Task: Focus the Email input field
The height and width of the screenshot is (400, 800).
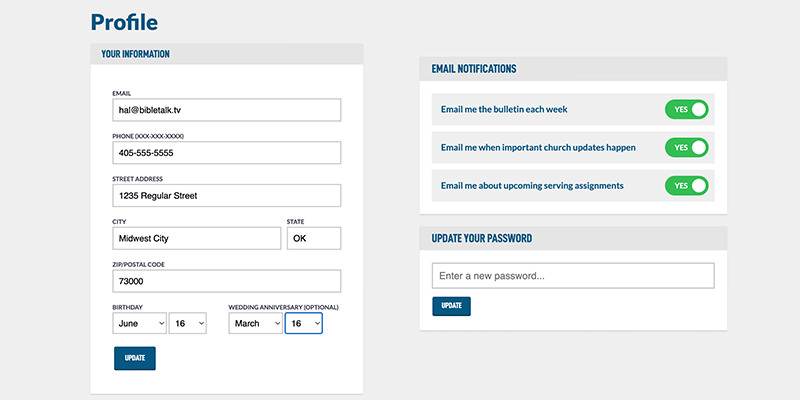Action: 227,110
